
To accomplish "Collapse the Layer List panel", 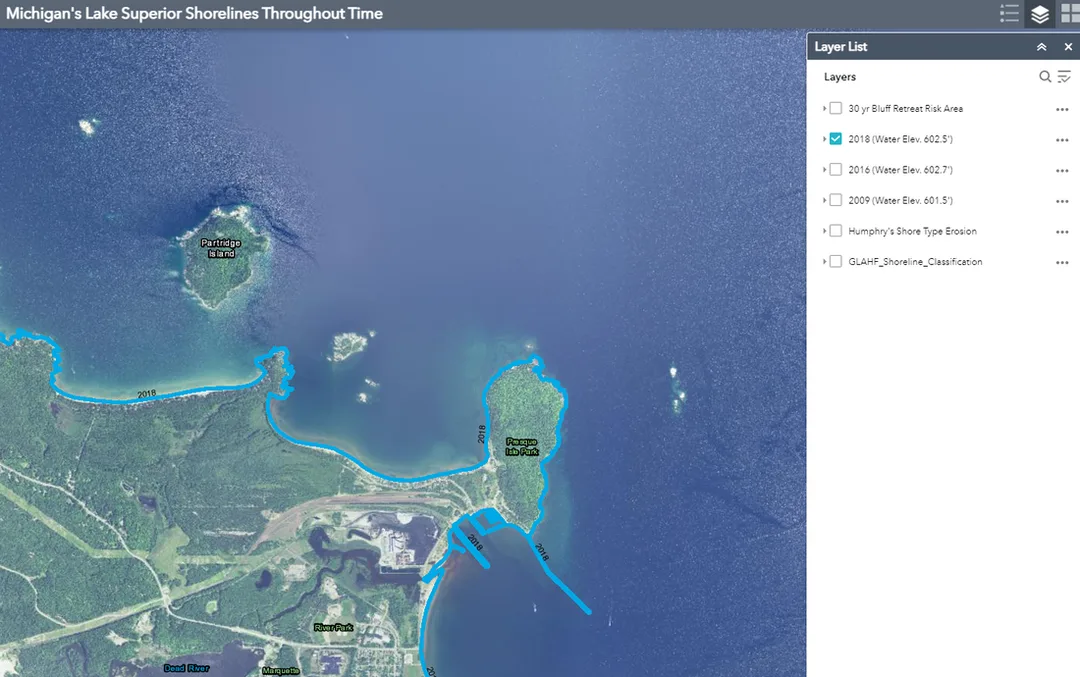I will click(1041, 47).
